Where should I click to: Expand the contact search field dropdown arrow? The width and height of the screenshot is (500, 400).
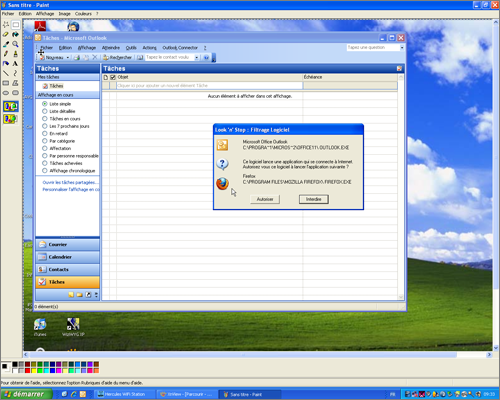tap(197, 57)
